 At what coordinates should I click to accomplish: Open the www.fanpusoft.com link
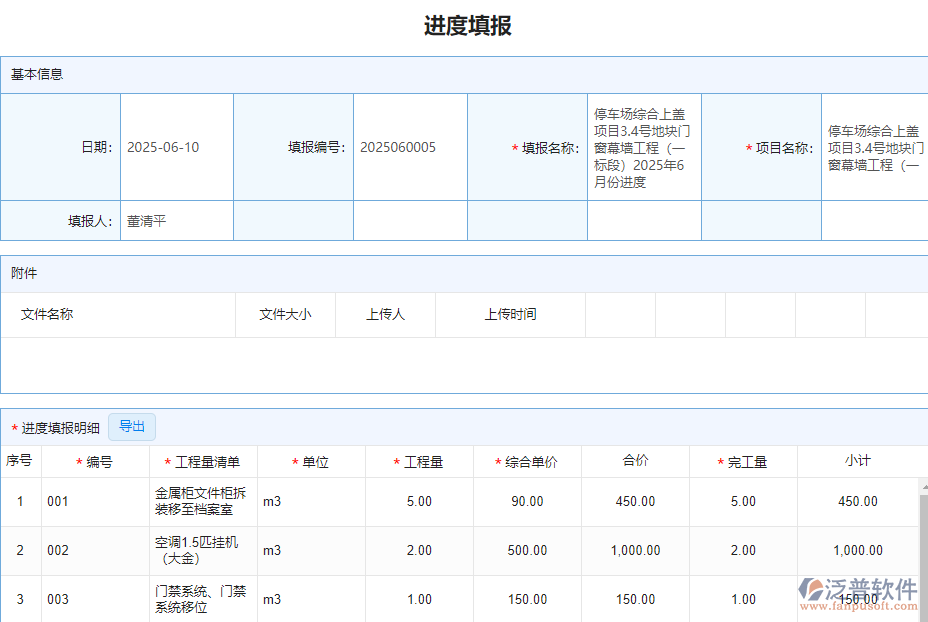[862, 608]
